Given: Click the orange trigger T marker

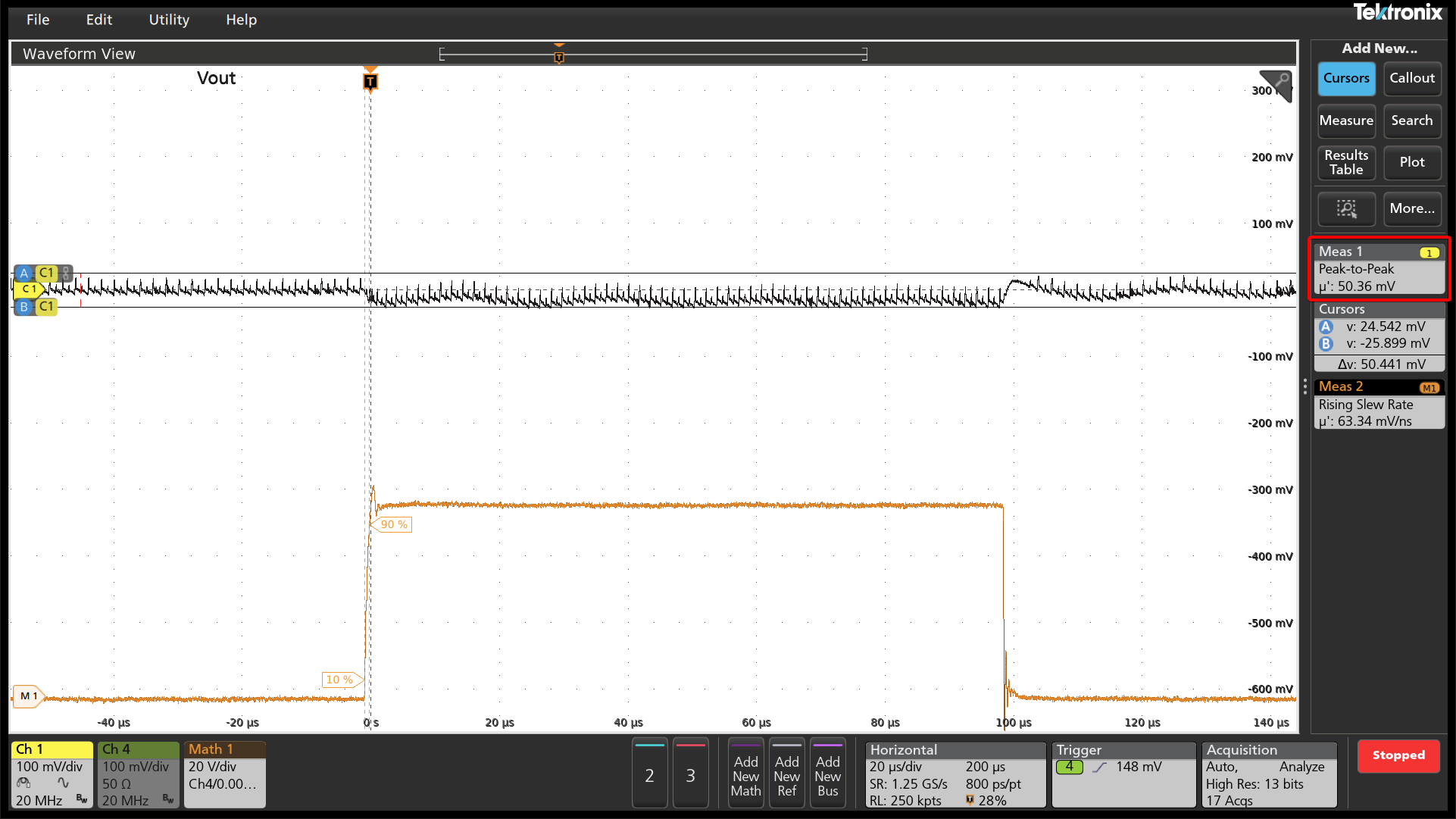Looking at the screenshot, I should point(370,81).
